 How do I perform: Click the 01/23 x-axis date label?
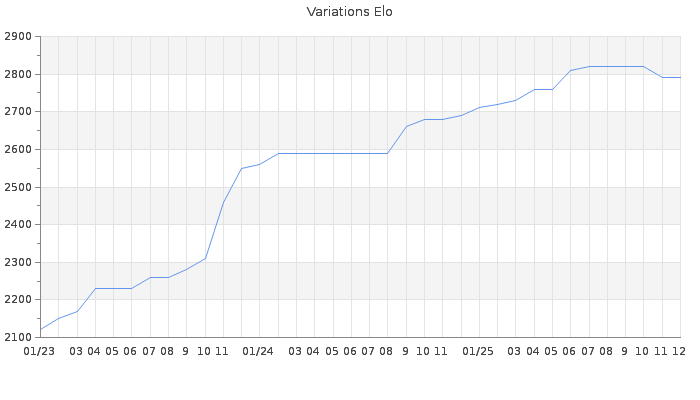tap(40, 351)
